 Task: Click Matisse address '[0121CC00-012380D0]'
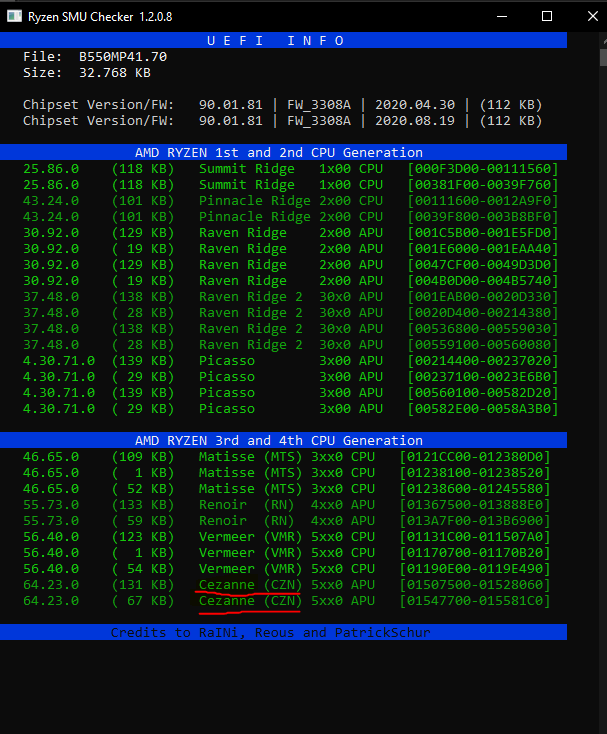(475, 456)
